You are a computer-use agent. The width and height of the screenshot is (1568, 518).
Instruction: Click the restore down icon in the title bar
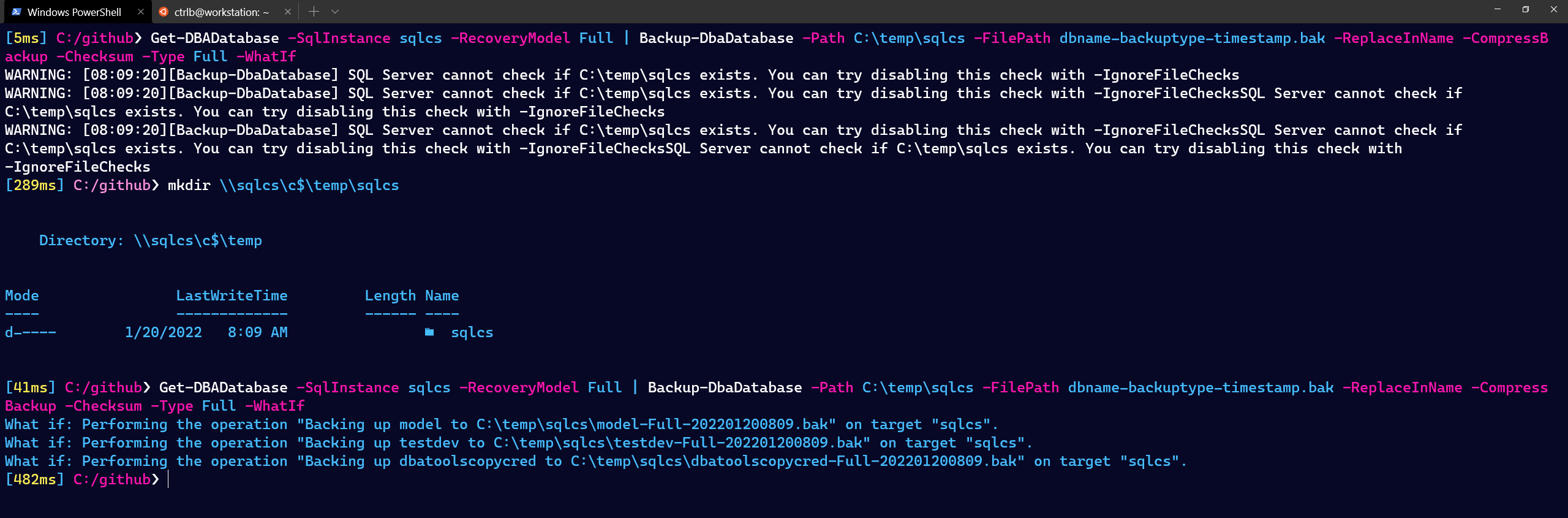pyautogui.click(x=1526, y=9)
